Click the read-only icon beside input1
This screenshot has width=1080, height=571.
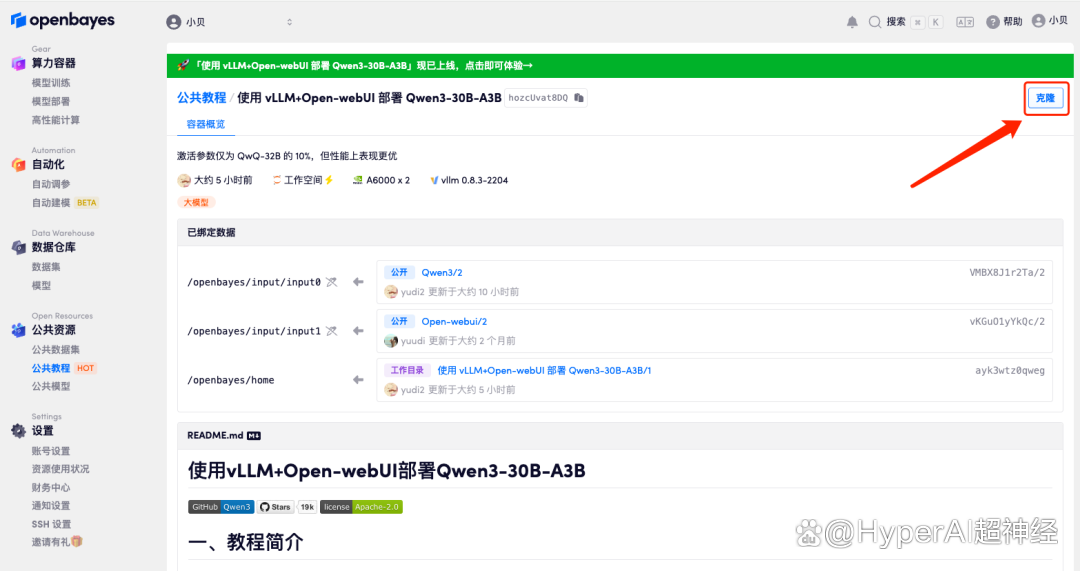332,331
